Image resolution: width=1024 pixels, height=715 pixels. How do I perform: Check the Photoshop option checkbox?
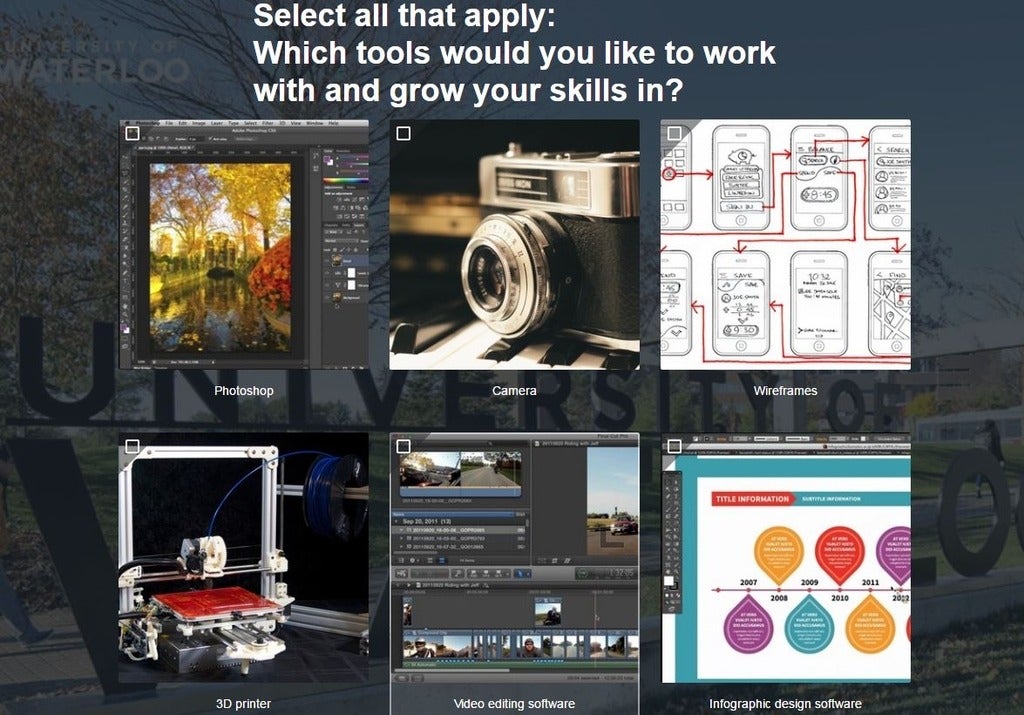click(x=133, y=131)
